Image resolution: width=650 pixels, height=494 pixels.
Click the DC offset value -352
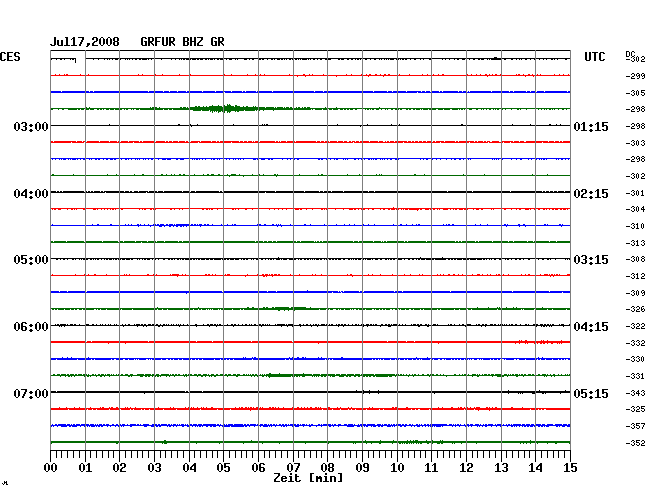(635, 443)
